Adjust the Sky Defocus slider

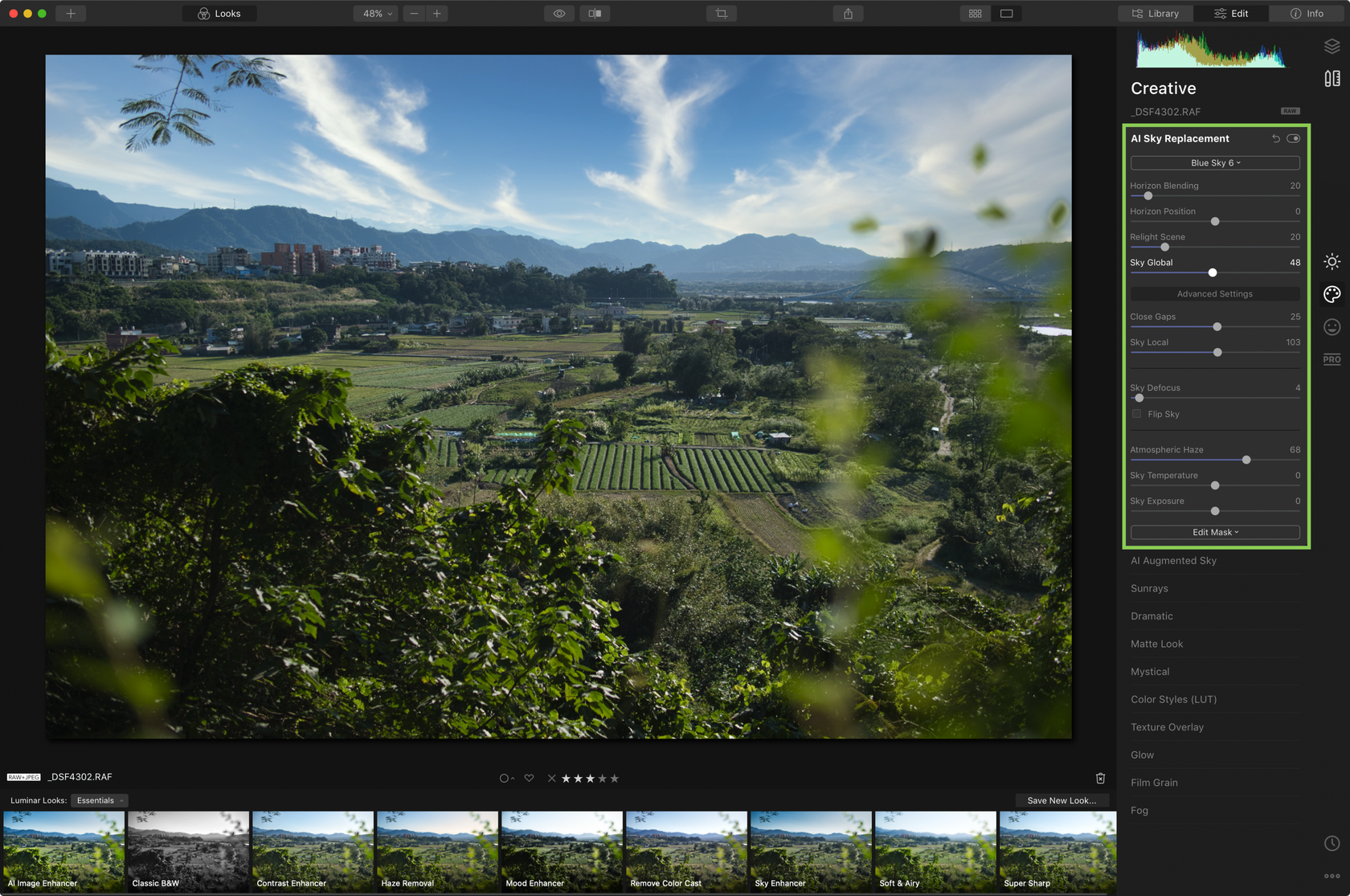1139,398
